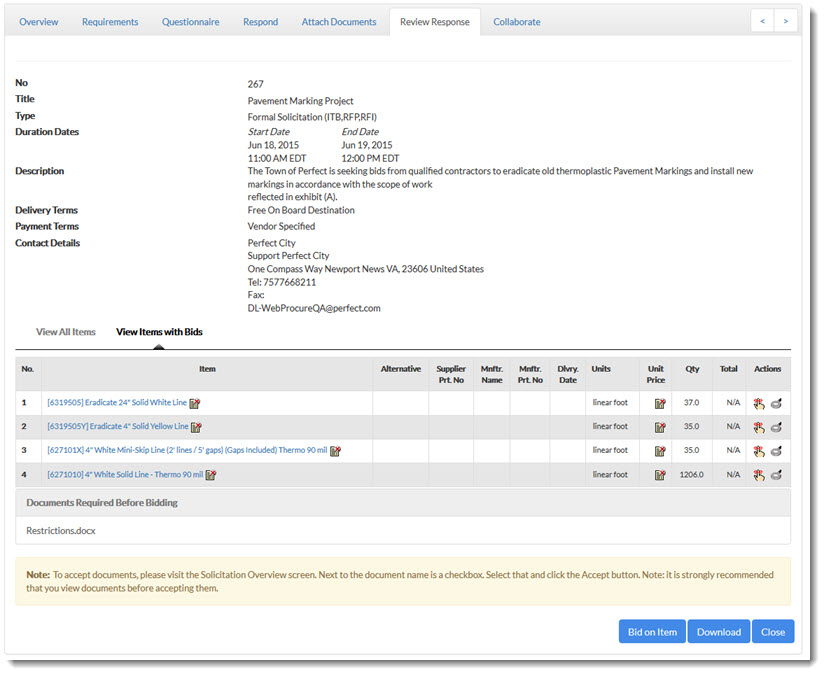Screen dimensions: 825x675
Task: Click the grey action icon in row 2
Action: pyautogui.click(x=776, y=427)
